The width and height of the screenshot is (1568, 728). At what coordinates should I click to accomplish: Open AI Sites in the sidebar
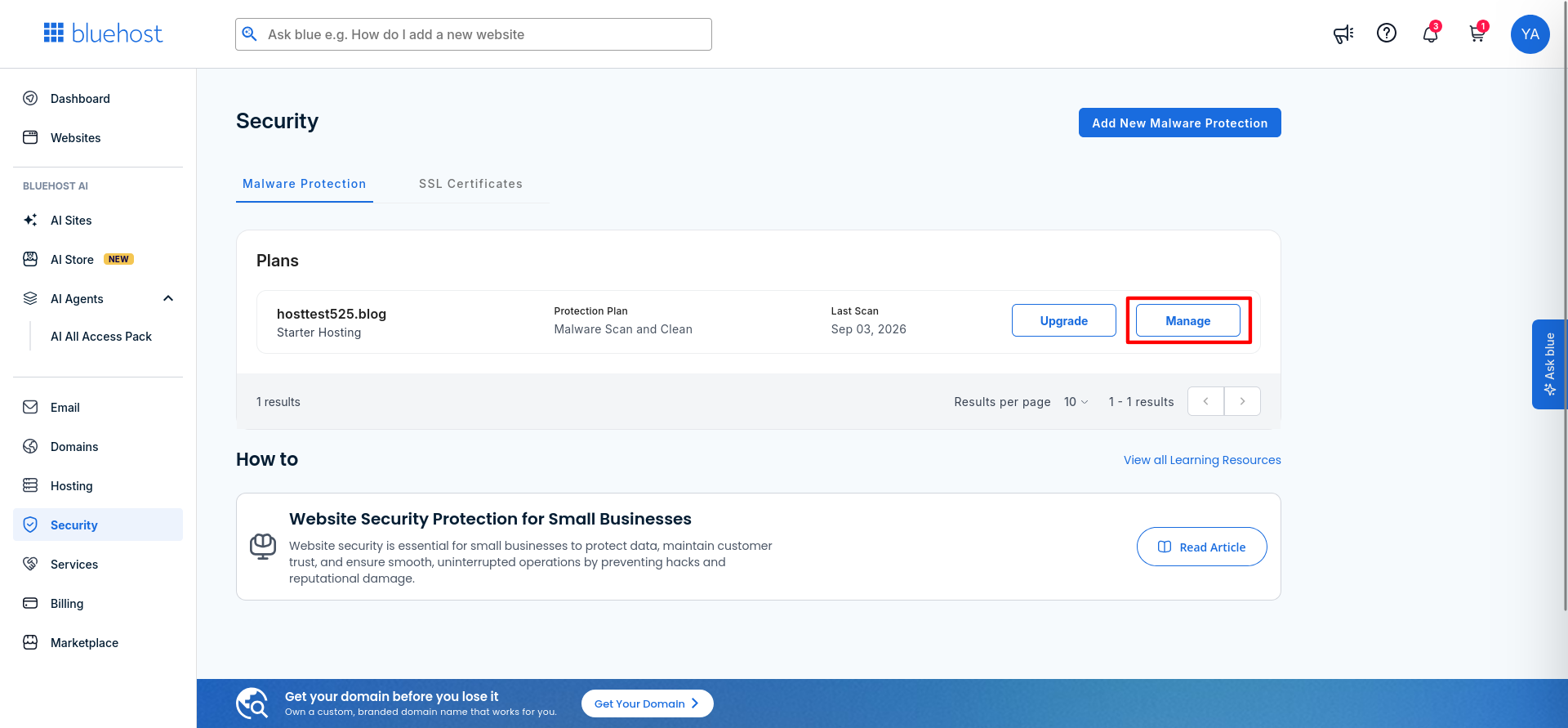98,220
